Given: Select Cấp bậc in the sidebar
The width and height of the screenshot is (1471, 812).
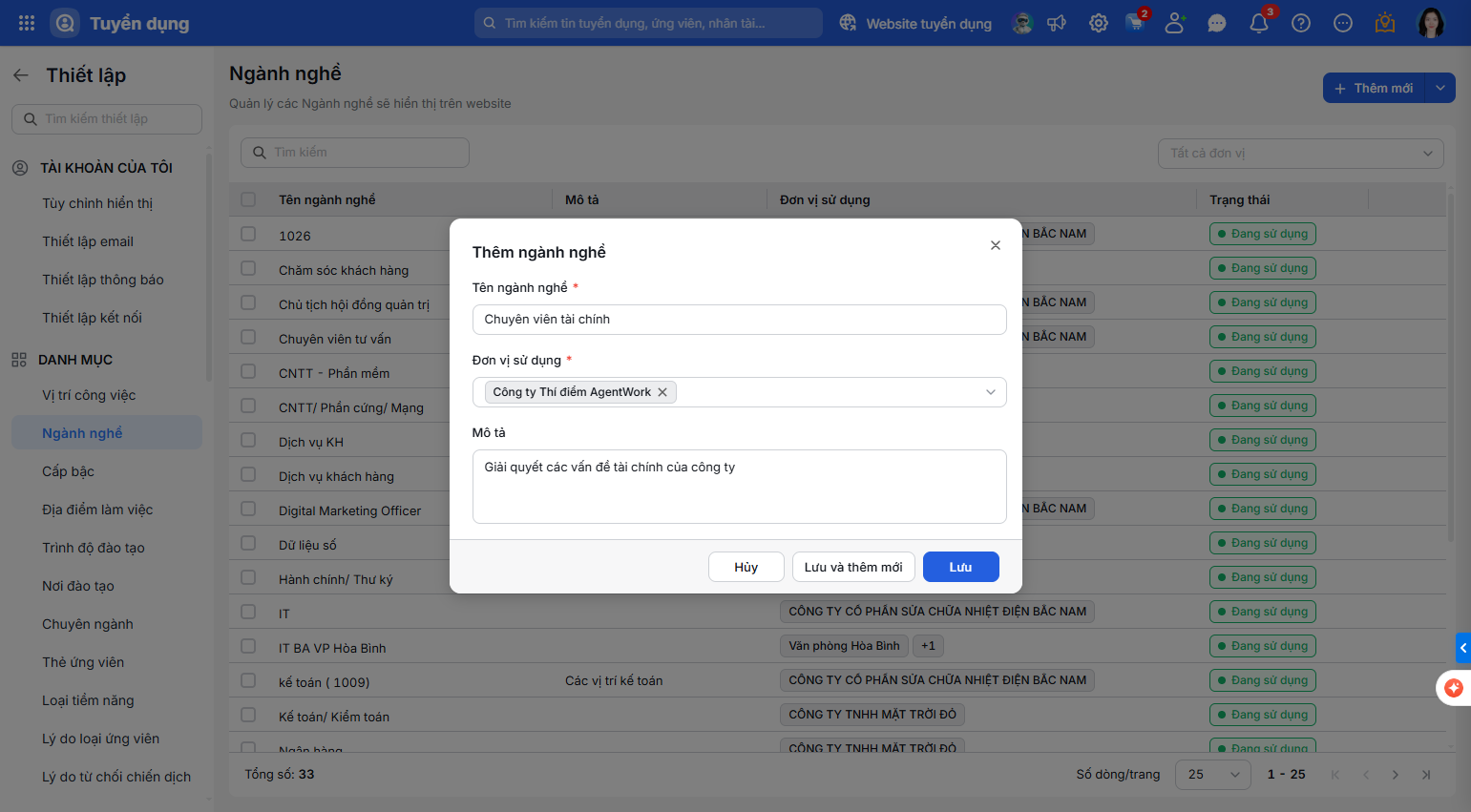Looking at the screenshot, I should coord(68,471).
